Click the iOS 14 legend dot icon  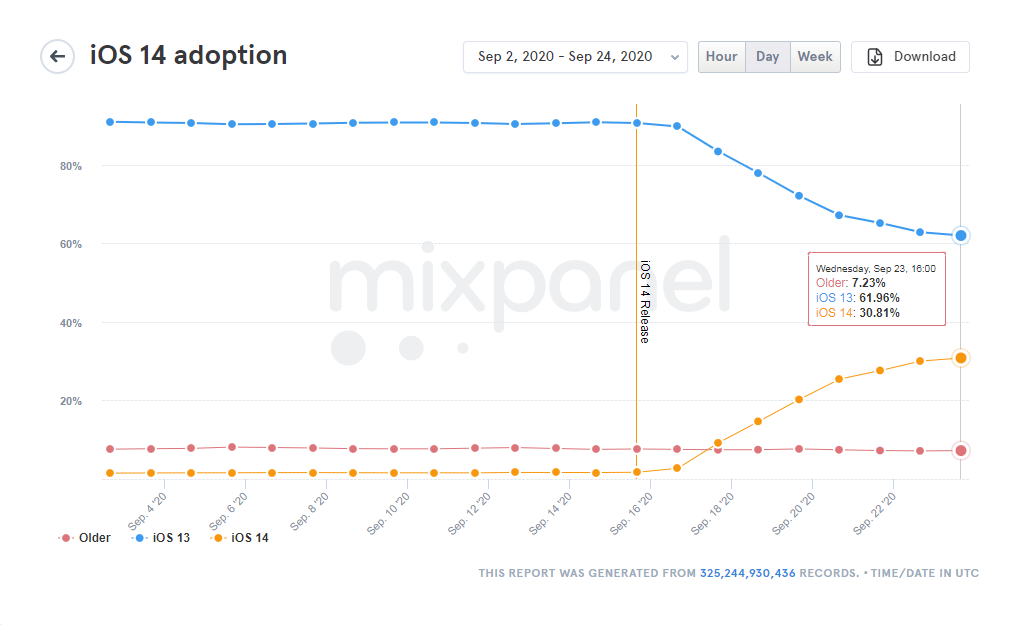(x=217, y=538)
